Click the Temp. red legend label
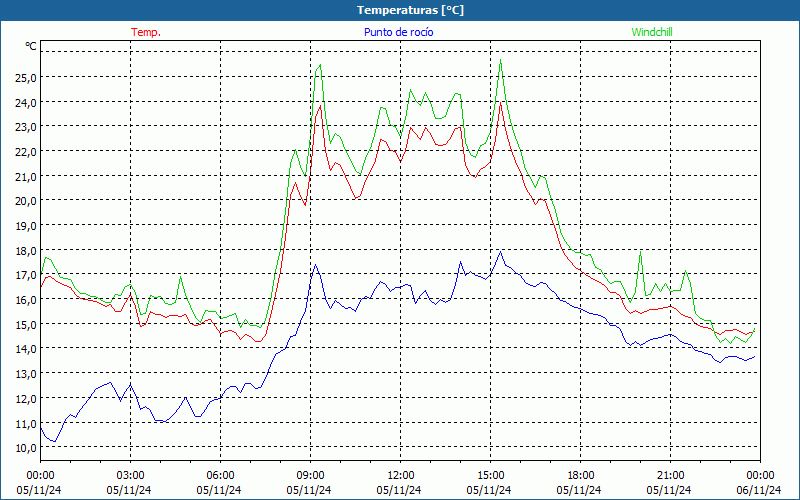 pyautogui.click(x=146, y=32)
